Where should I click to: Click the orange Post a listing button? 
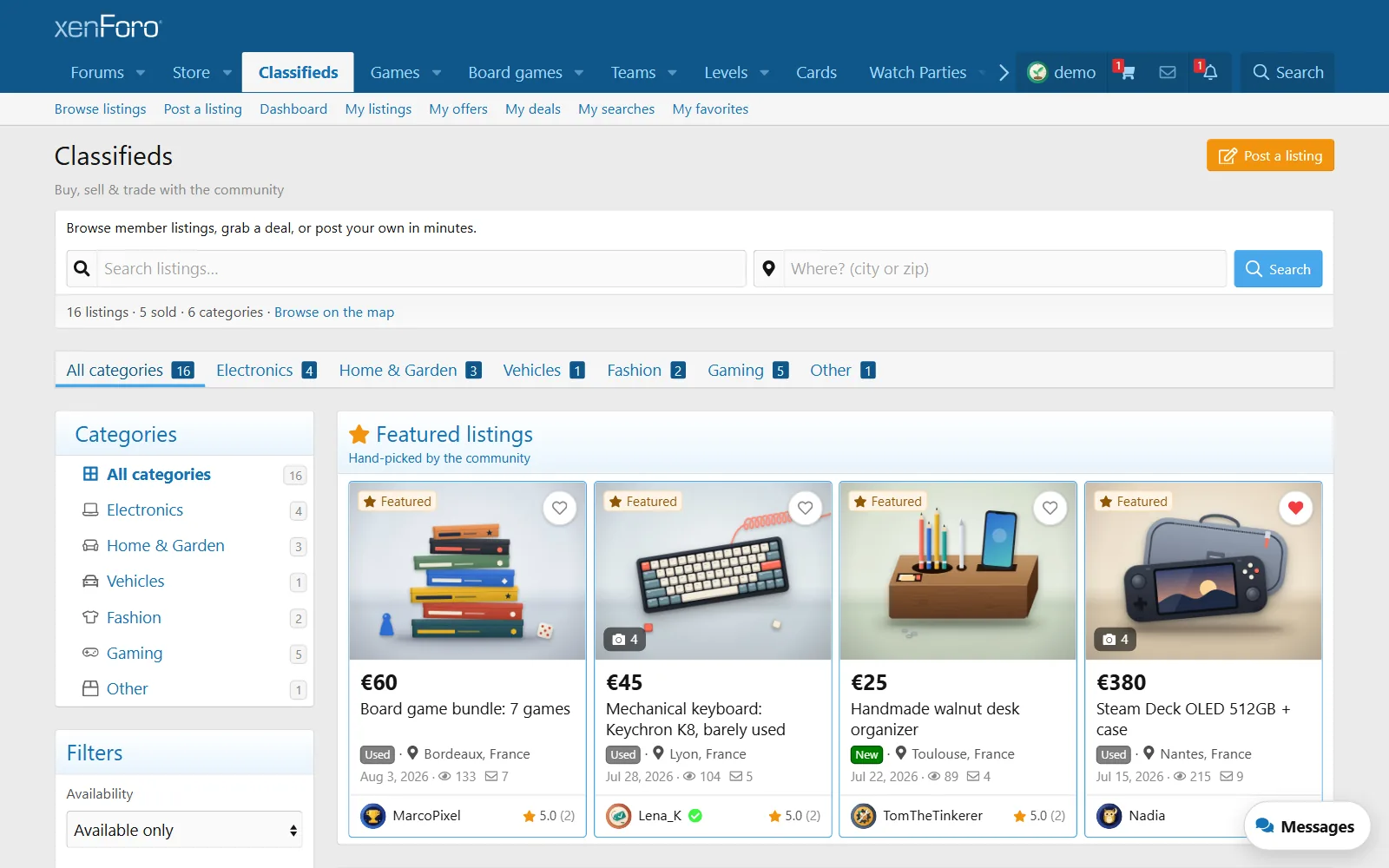(x=1270, y=156)
